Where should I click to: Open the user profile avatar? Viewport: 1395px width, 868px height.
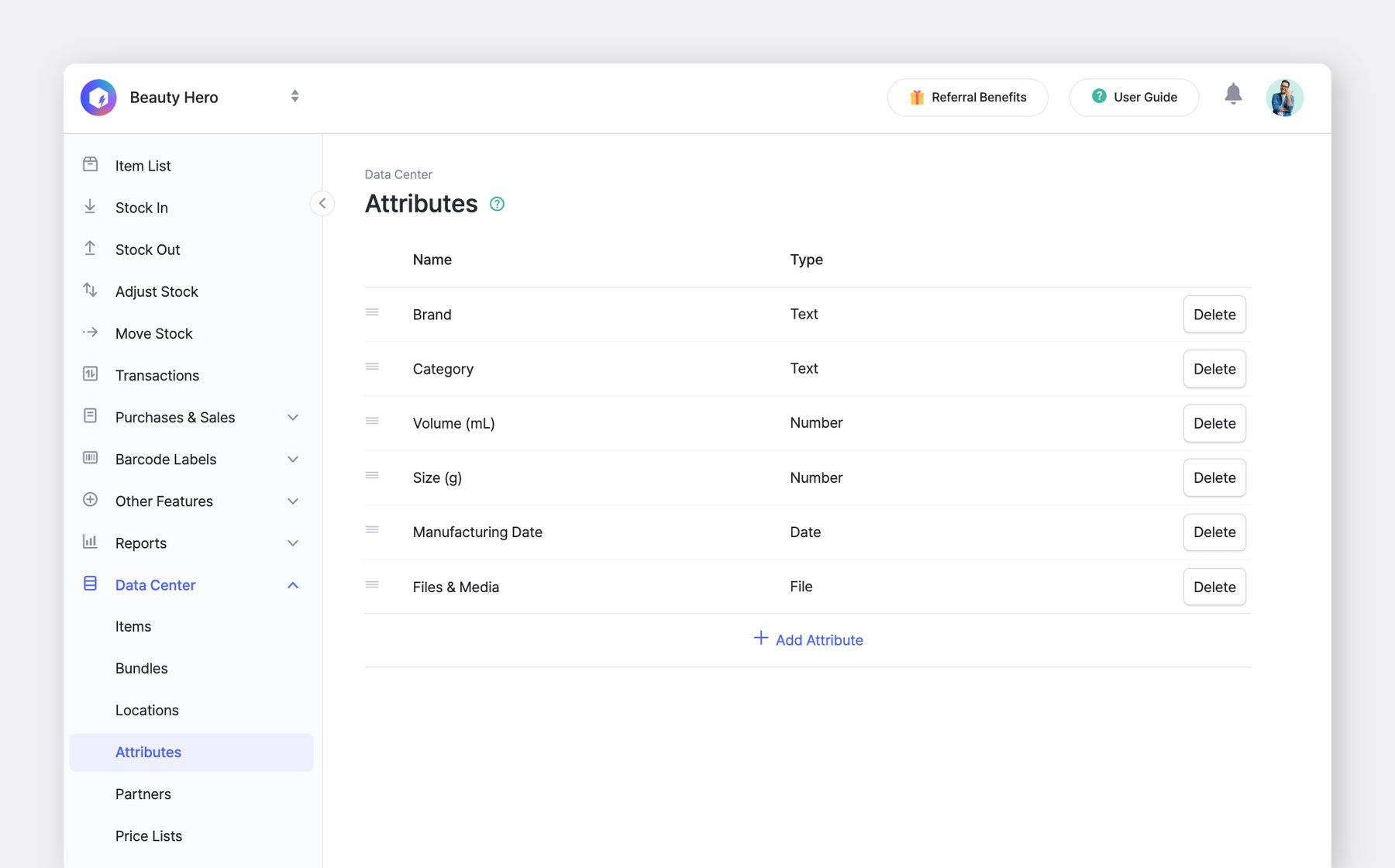[x=1284, y=98]
